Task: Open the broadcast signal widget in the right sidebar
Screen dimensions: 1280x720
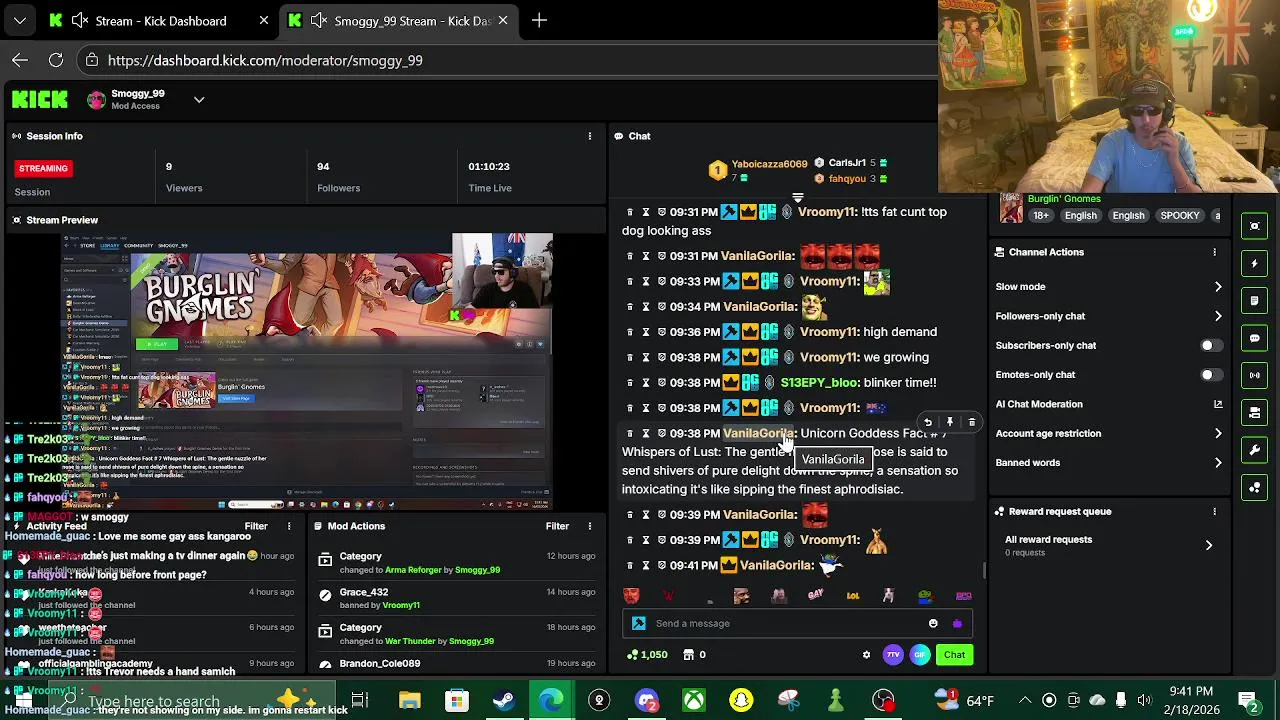Action: pos(1255,375)
